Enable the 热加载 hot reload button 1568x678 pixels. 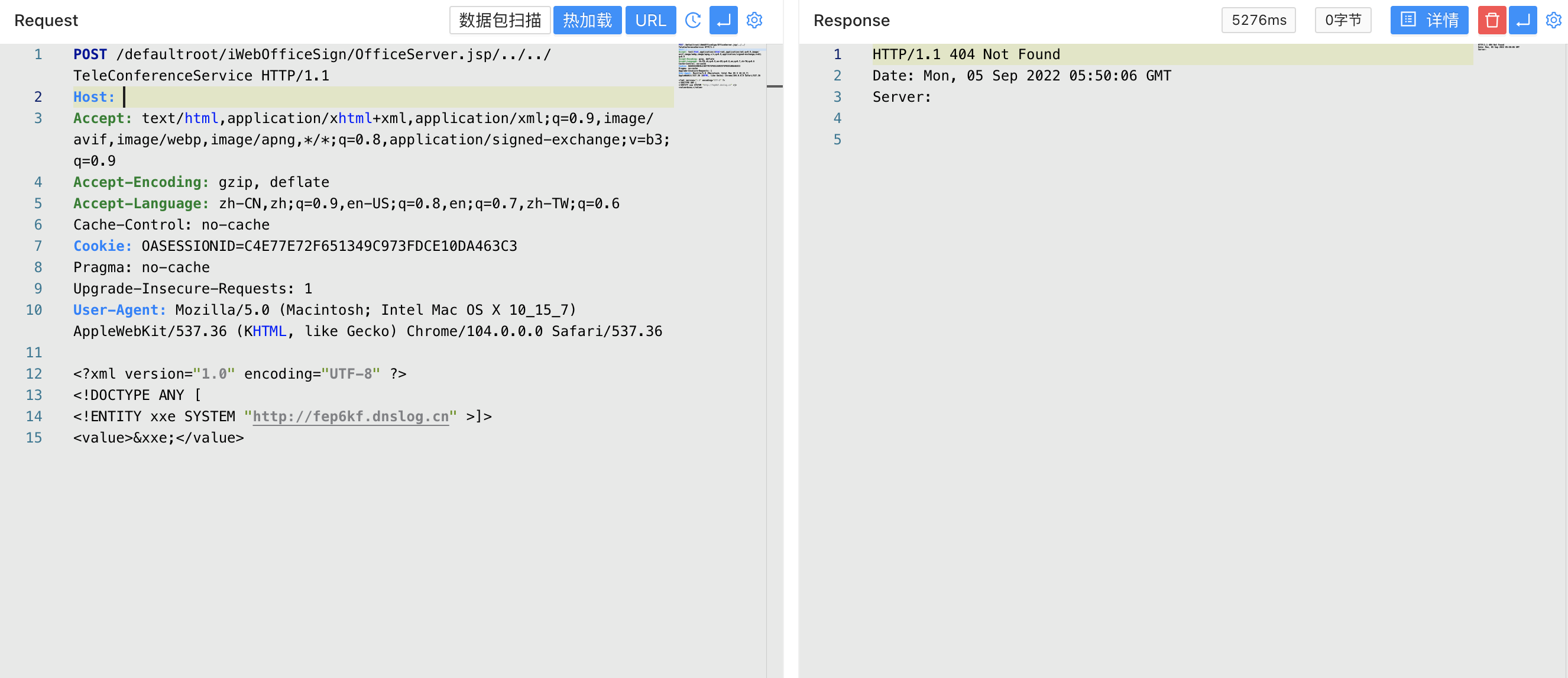pyautogui.click(x=587, y=21)
